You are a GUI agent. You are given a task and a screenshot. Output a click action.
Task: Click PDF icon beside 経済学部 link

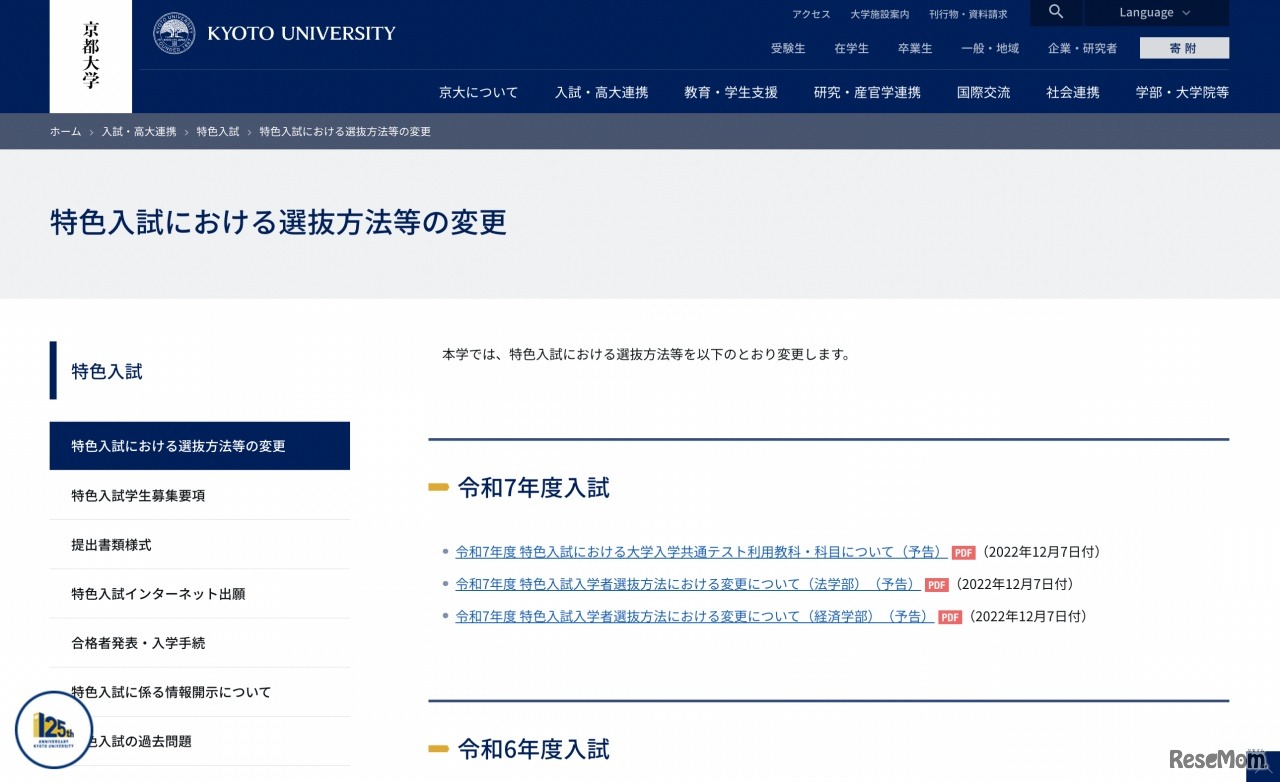click(950, 617)
